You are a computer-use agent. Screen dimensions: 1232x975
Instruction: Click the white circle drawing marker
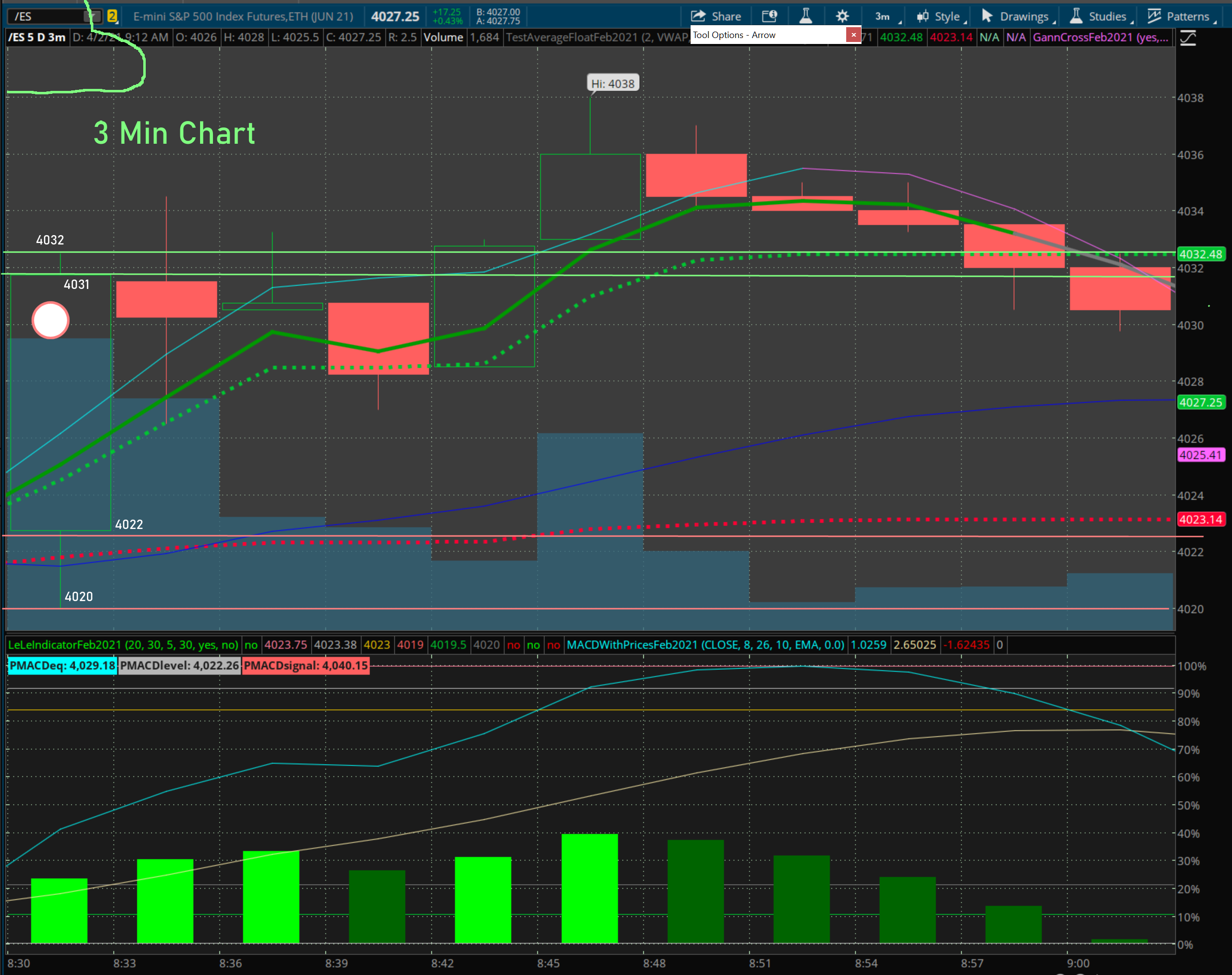(50, 320)
